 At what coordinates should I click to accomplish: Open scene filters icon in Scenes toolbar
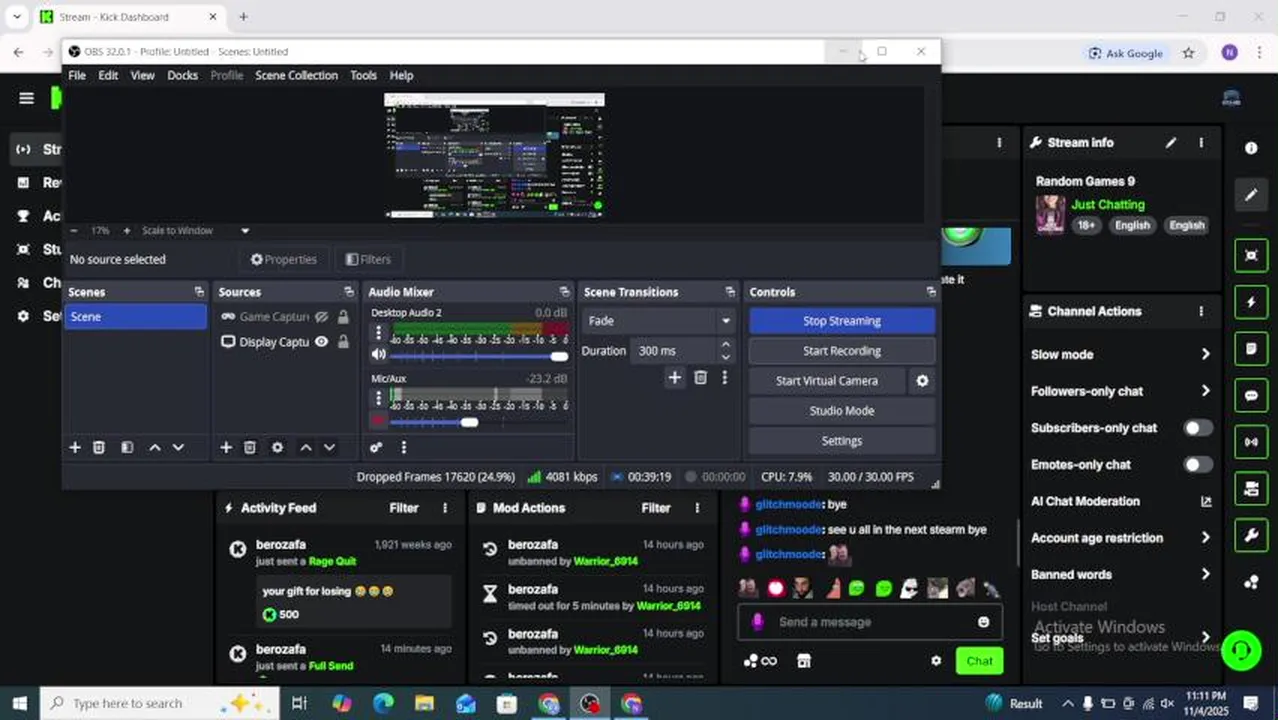coord(127,447)
